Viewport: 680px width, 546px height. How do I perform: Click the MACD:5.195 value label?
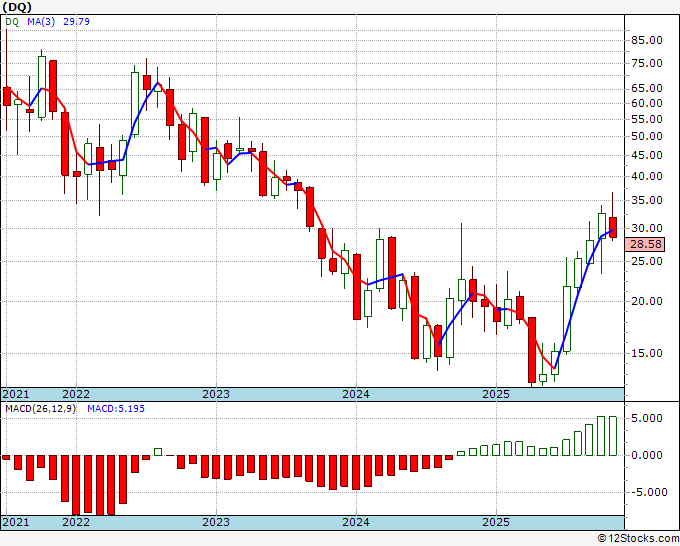coord(116,409)
